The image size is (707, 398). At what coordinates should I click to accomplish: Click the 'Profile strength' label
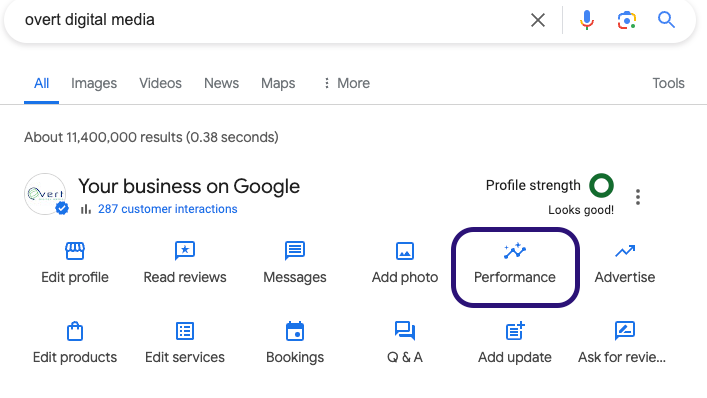533,185
